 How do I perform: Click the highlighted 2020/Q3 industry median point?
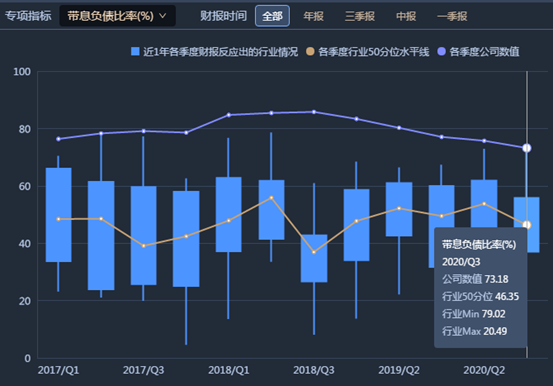coord(527,225)
